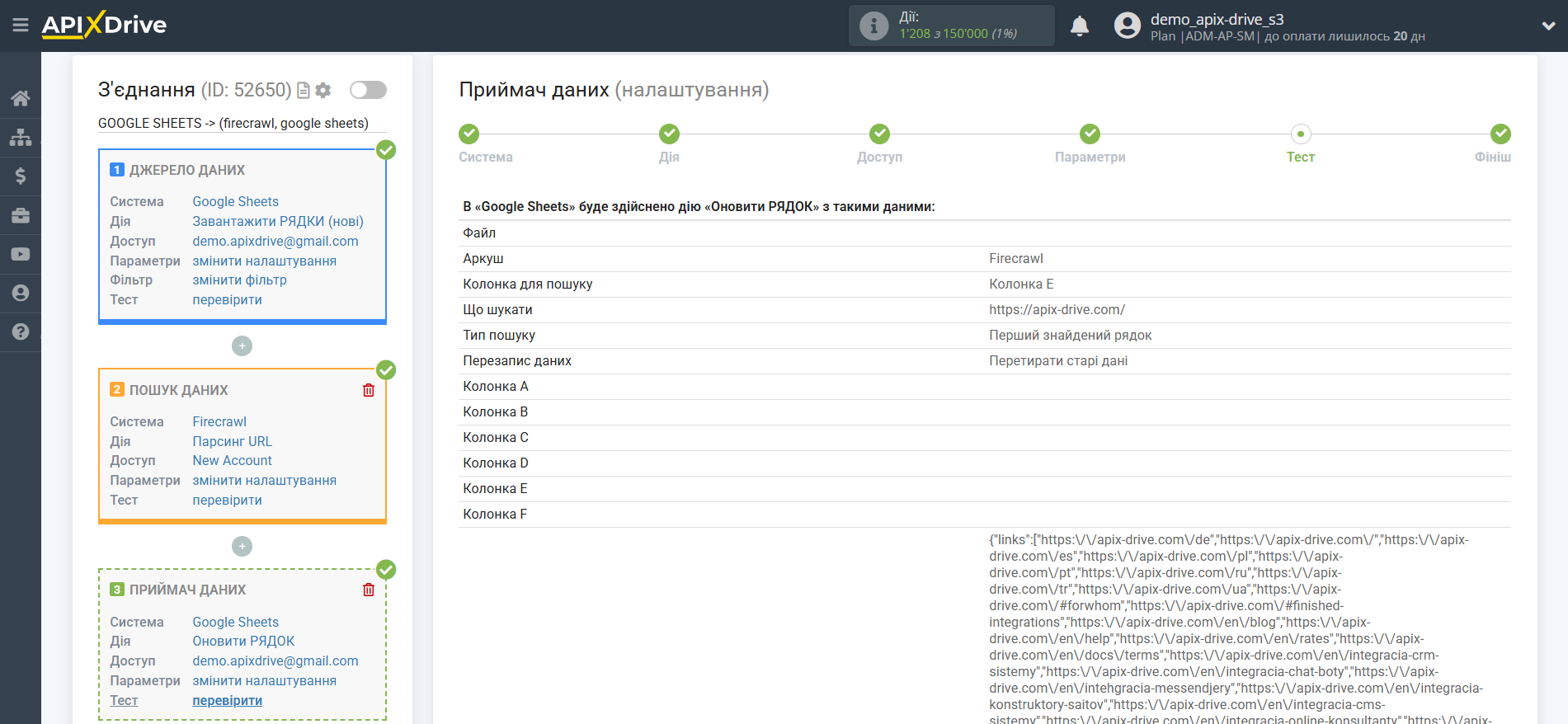Screen dimensions: 1568x724
Task: Click the Колонка E search value
Action: pos(1021,284)
